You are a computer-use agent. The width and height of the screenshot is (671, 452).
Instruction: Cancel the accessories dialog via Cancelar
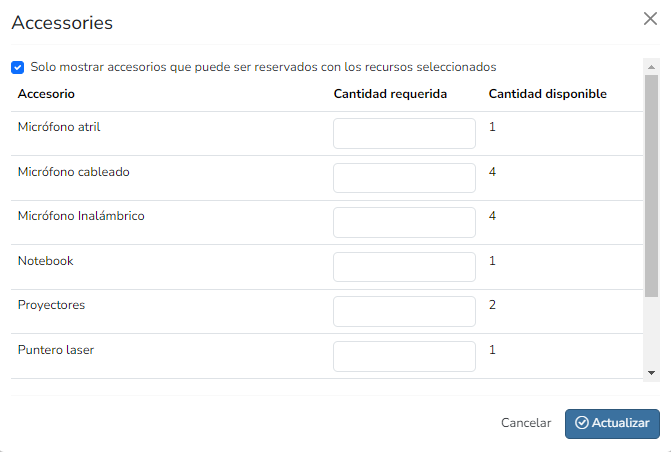pos(526,423)
